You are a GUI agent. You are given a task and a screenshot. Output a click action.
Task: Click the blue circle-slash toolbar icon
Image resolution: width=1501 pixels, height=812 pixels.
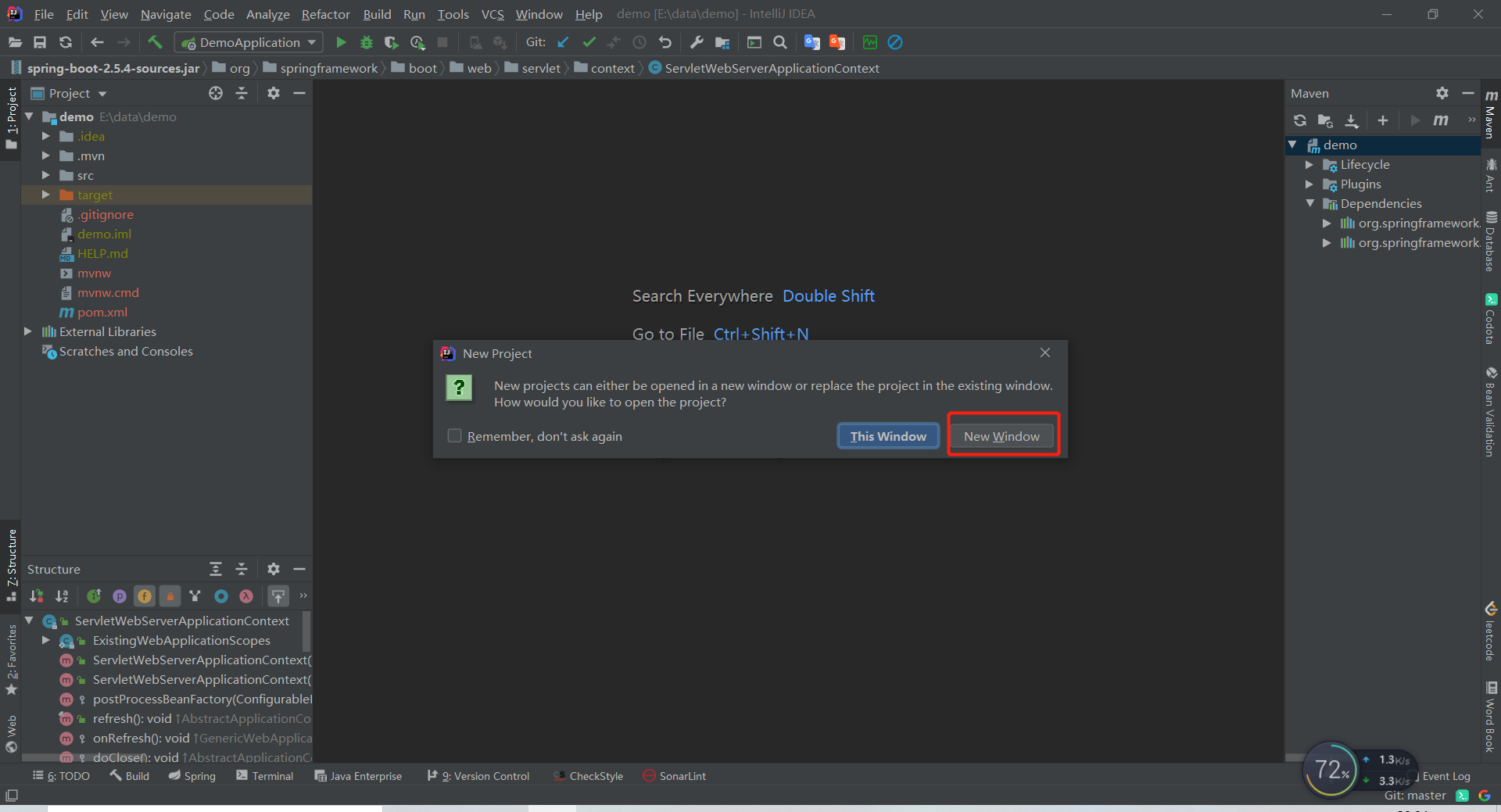pos(895,42)
